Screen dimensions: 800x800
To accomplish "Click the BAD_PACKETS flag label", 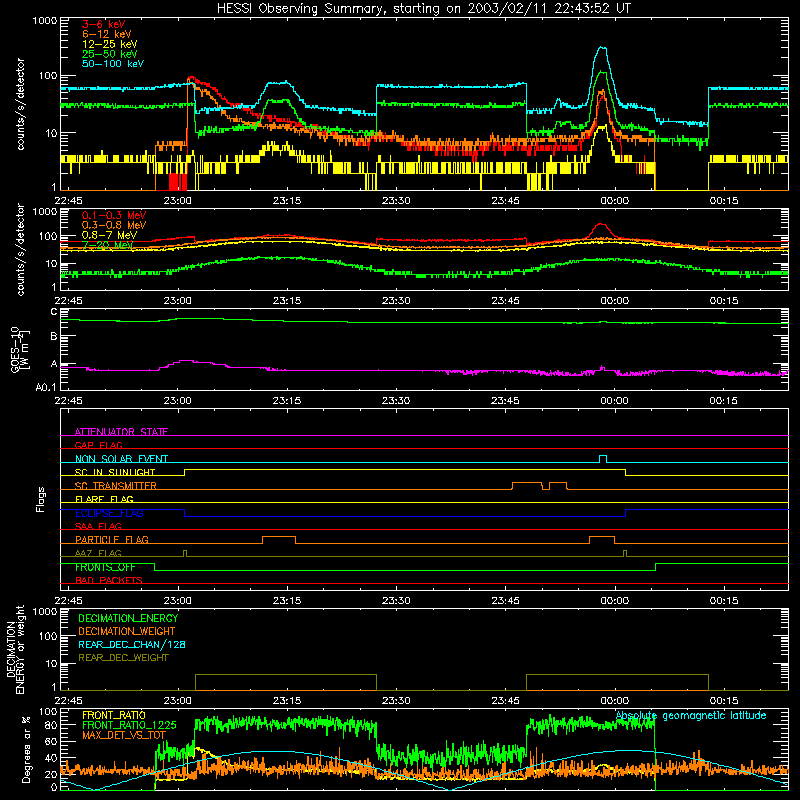I will pos(109,580).
